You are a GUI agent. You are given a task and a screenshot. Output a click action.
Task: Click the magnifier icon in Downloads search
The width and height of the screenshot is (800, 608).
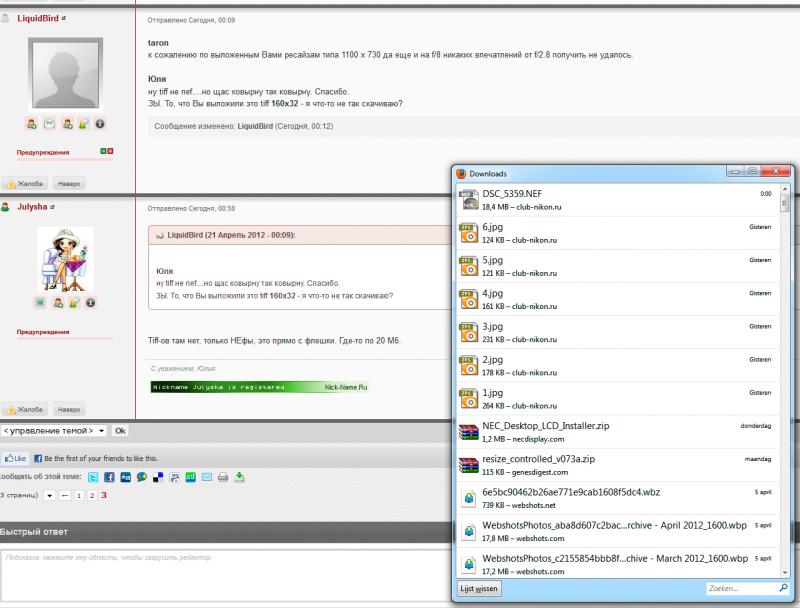pos(783,588)
